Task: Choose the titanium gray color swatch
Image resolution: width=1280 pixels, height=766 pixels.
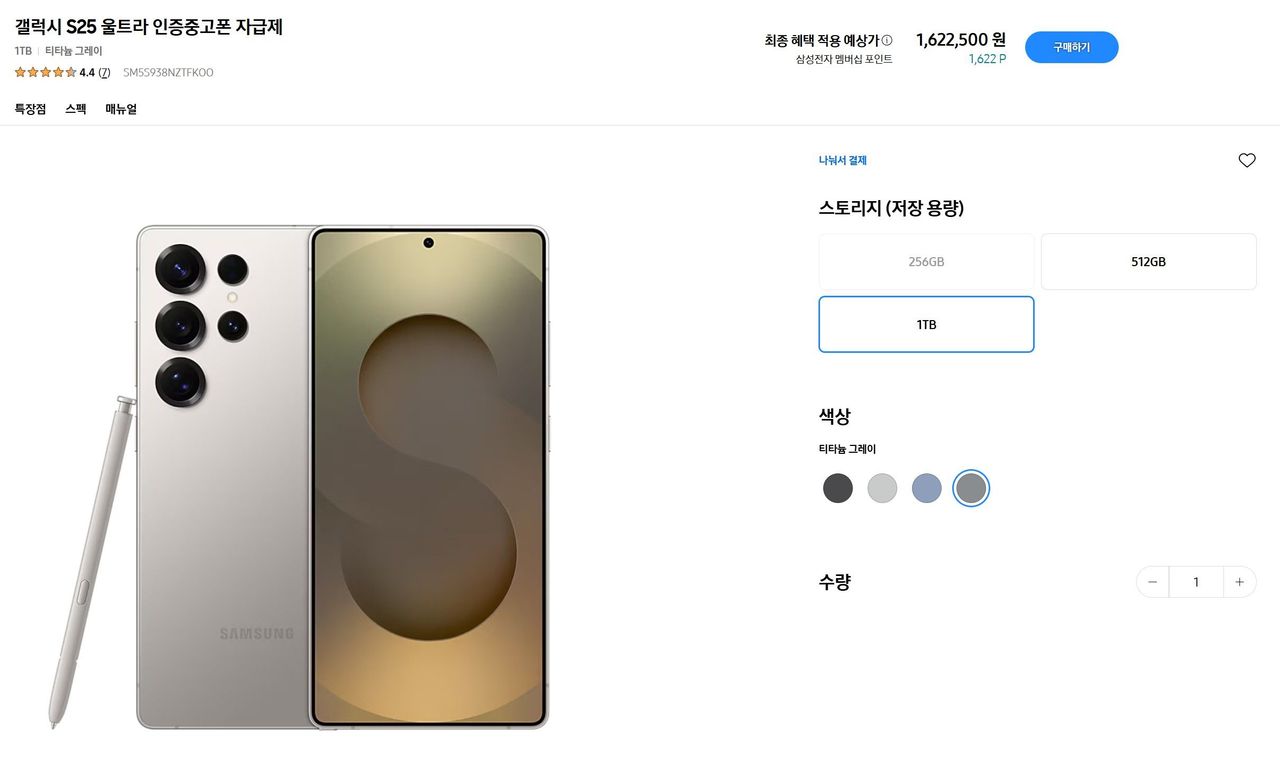Action: coord(971,488)
